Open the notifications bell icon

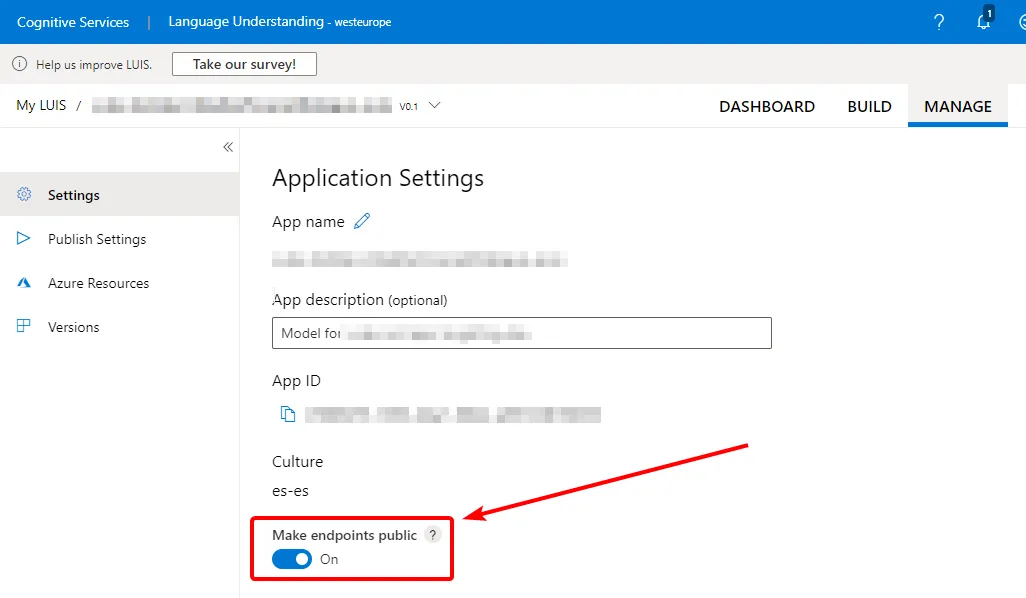pyautogui.click(x=984, y=20)
